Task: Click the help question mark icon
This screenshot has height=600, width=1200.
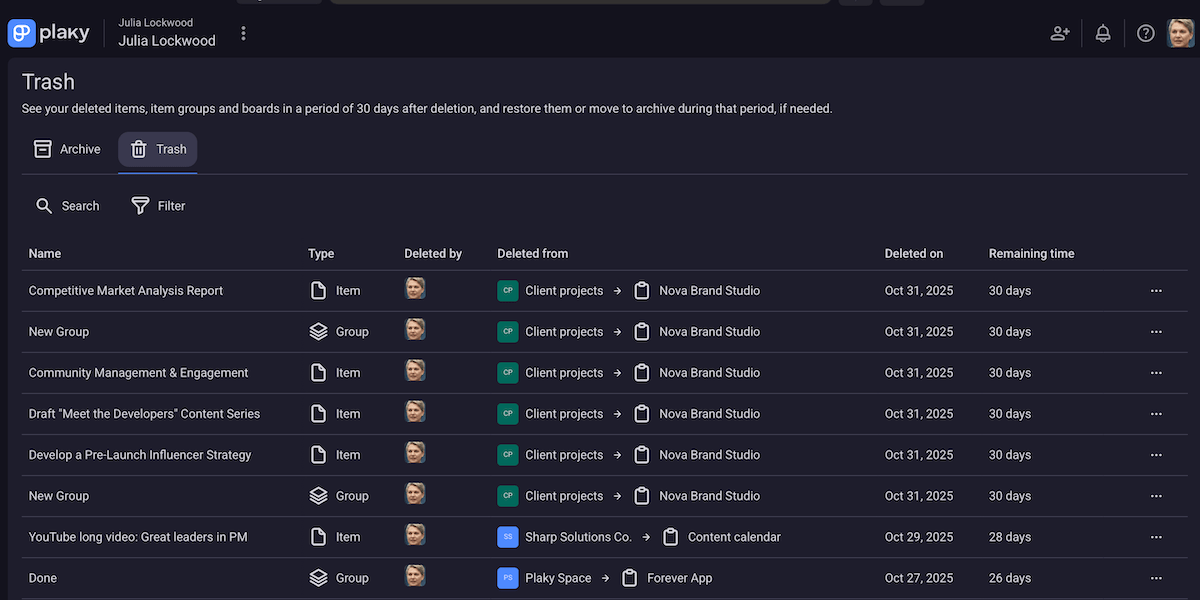Action: tap(1146, 33)
